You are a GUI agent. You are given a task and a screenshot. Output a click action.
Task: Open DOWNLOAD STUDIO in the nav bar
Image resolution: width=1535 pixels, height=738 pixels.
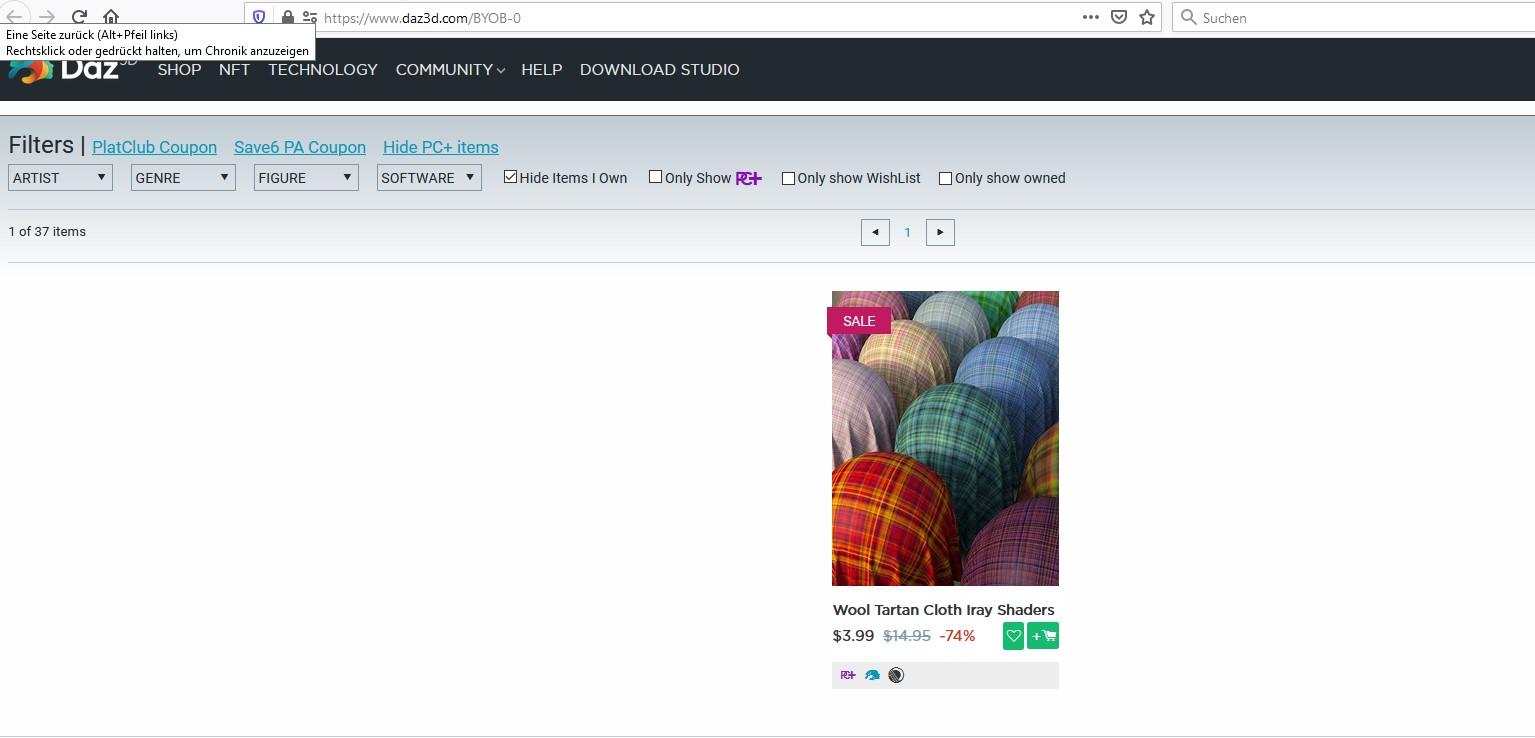[x=660, y=70]
